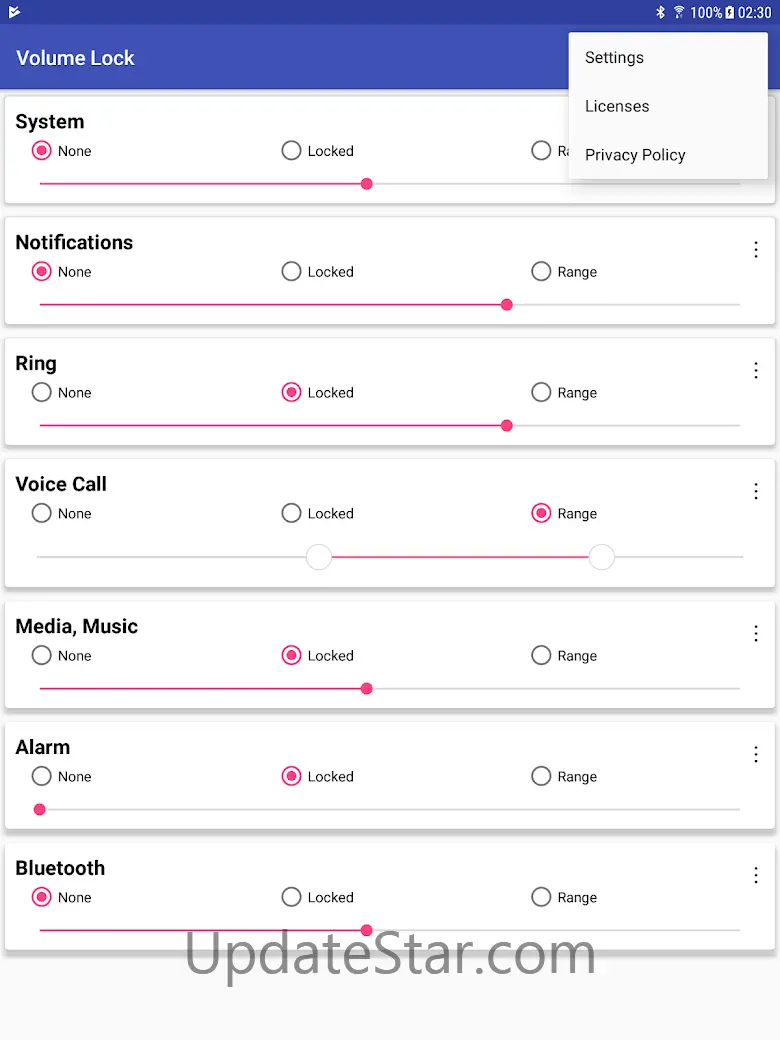The height and width of the screenshot is (1040, 780).
Task: Open the Media, Music three-dot menu
Action: tap(755, 633)
